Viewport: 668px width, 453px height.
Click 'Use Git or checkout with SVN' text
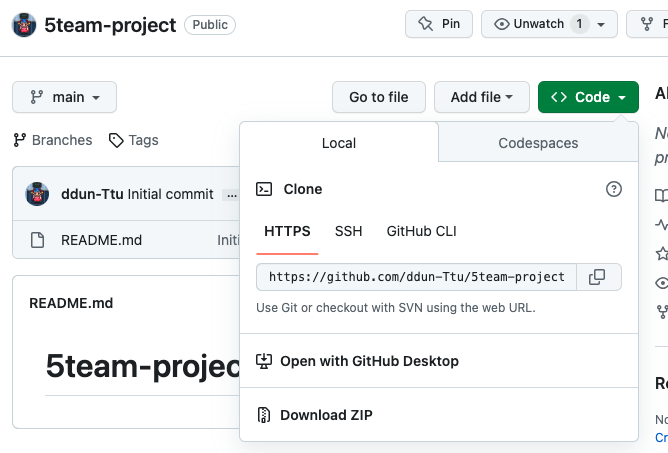click(x=396, y=308)
